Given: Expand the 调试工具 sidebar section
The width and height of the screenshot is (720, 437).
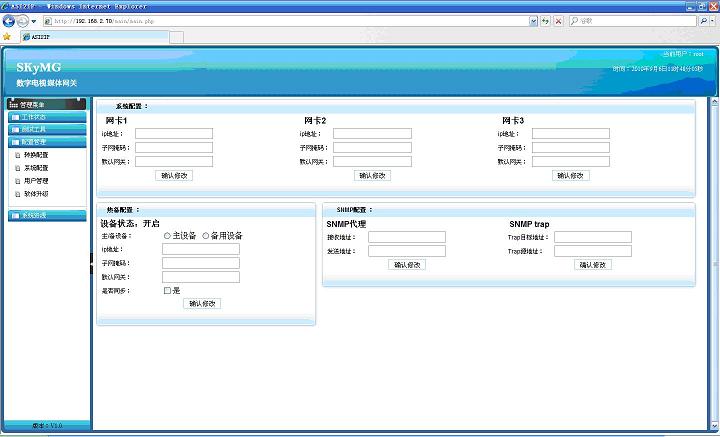Looking at the screenshot, I should click(34, 129).
